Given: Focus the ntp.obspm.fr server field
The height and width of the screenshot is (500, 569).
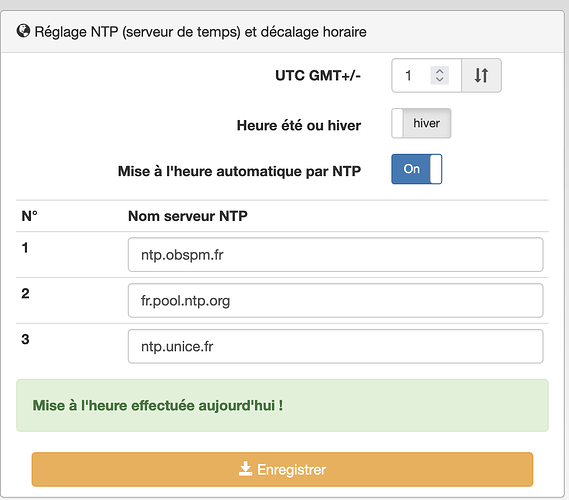Looking at the screenshot, I should click(x=335, y=255).
